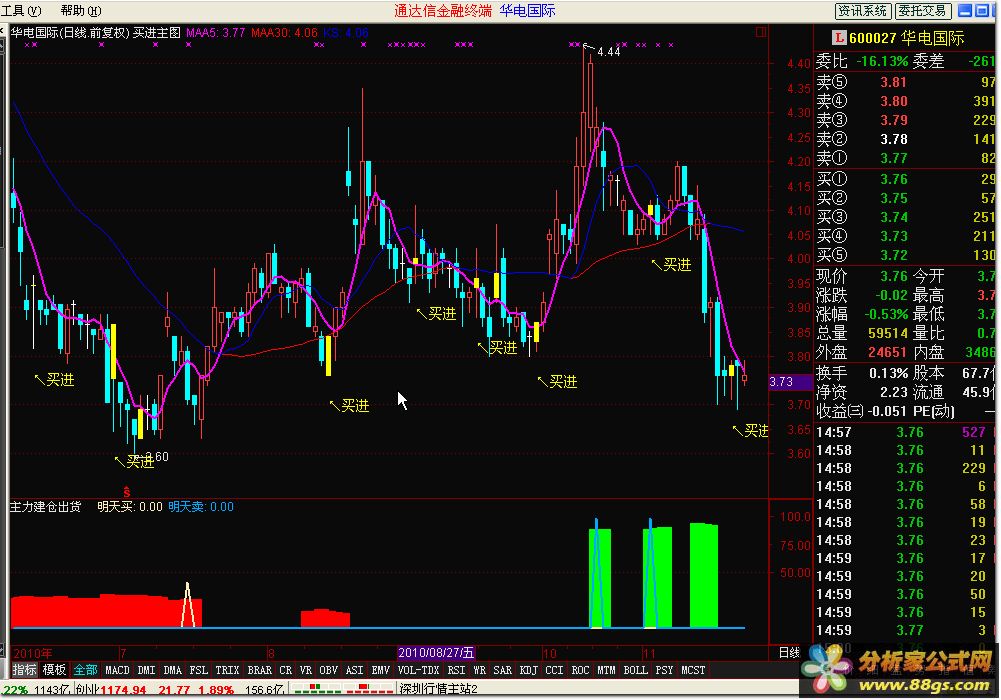Select the FSL indicator tab

(199, 670)
